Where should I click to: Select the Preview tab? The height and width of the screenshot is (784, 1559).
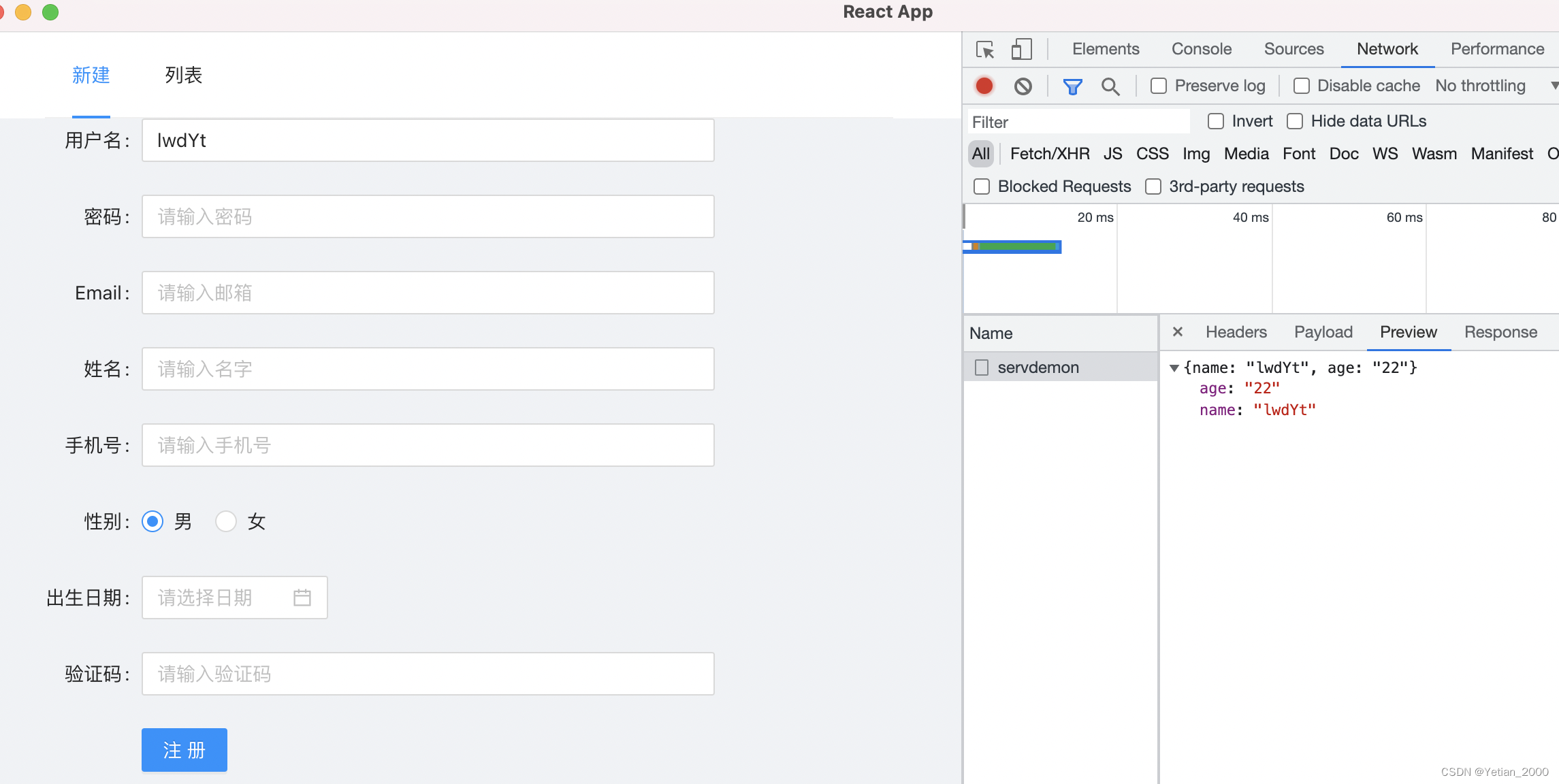tap(1408, 332)
